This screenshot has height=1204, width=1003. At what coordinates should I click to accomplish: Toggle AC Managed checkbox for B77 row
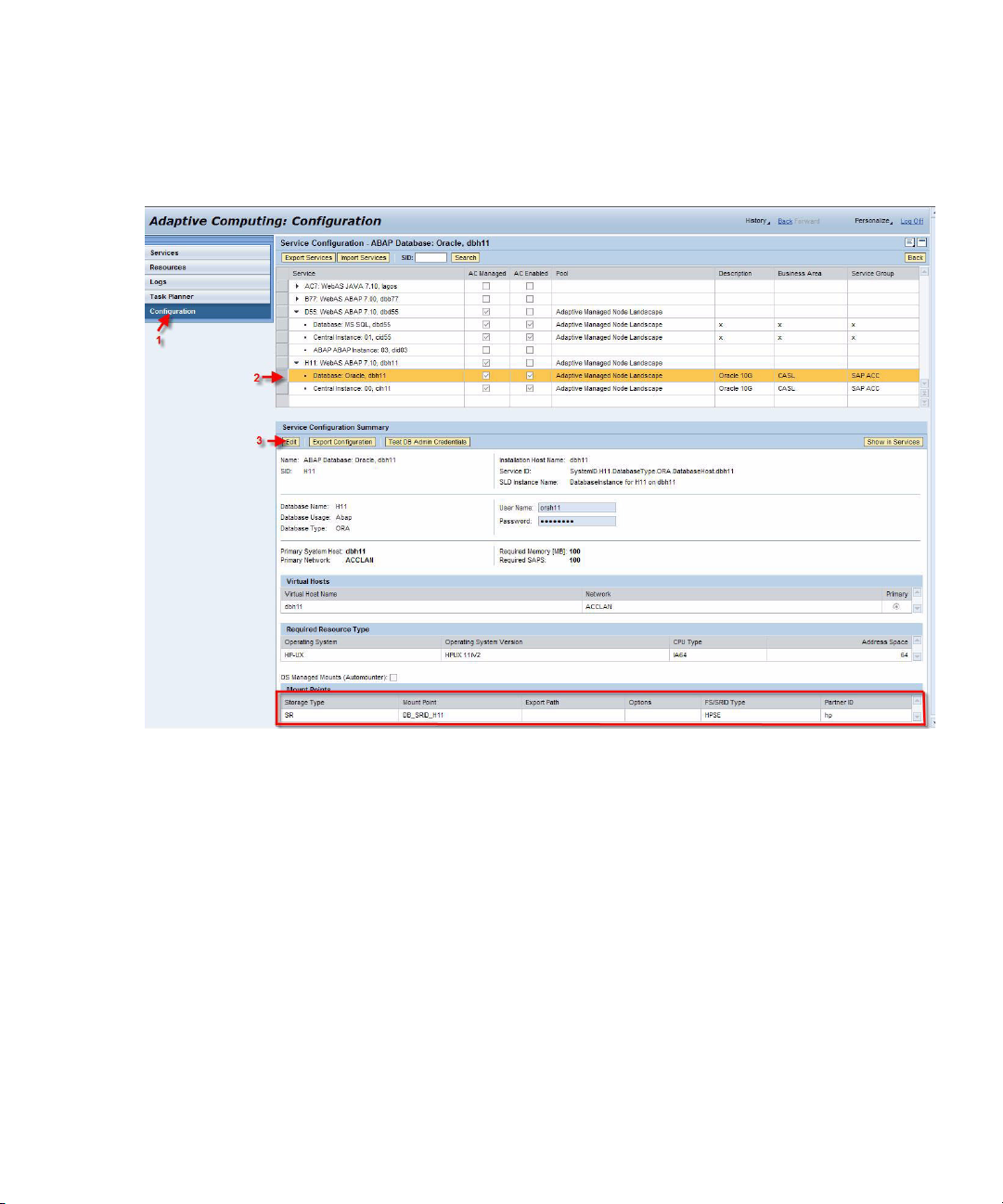point(486,299)
